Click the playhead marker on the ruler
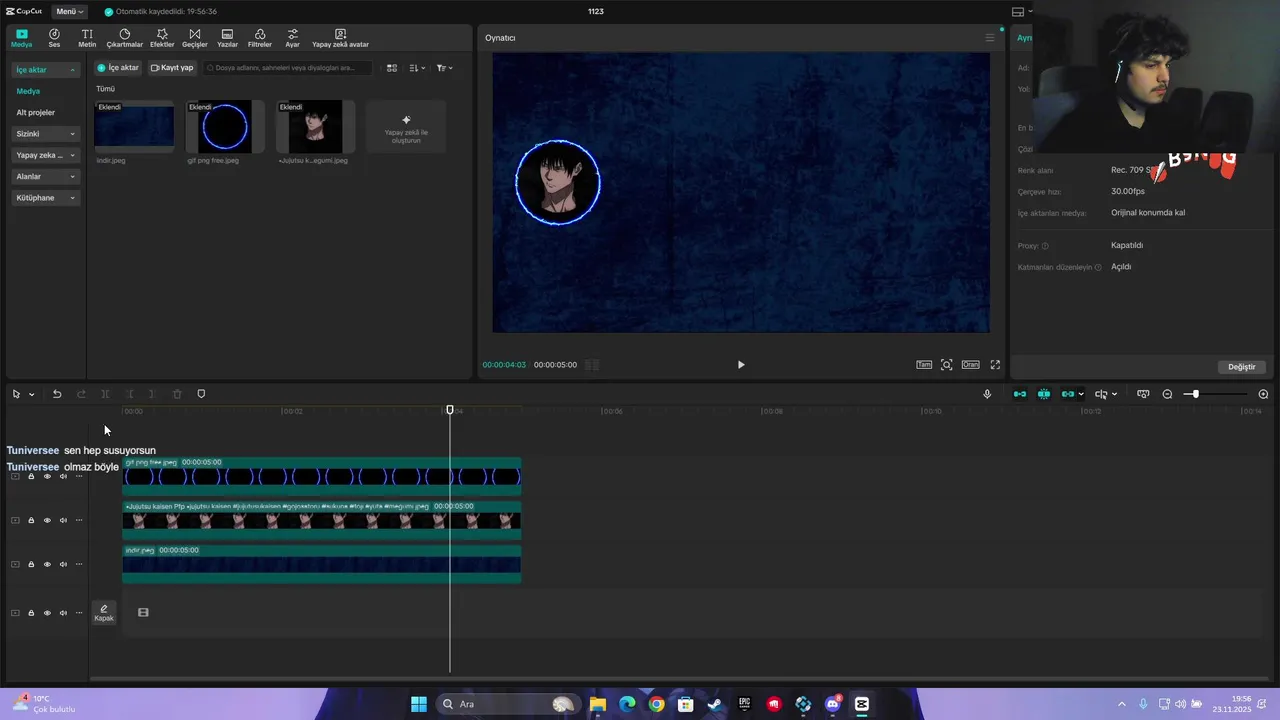Image resolution: width=1280 pixels, height=720 pixels. click(450, 410)
